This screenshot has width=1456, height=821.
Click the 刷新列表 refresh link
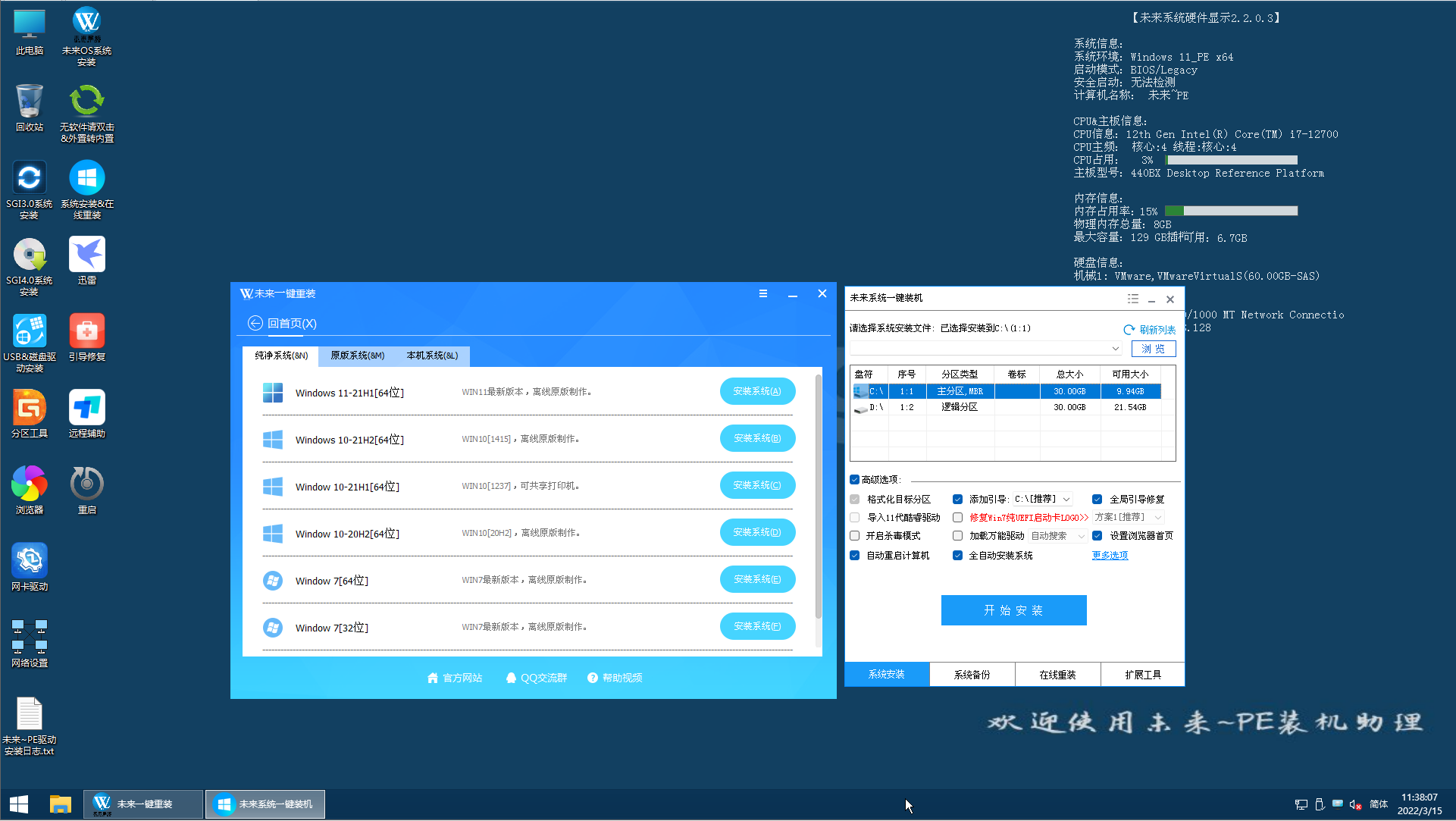point(1150,330)
